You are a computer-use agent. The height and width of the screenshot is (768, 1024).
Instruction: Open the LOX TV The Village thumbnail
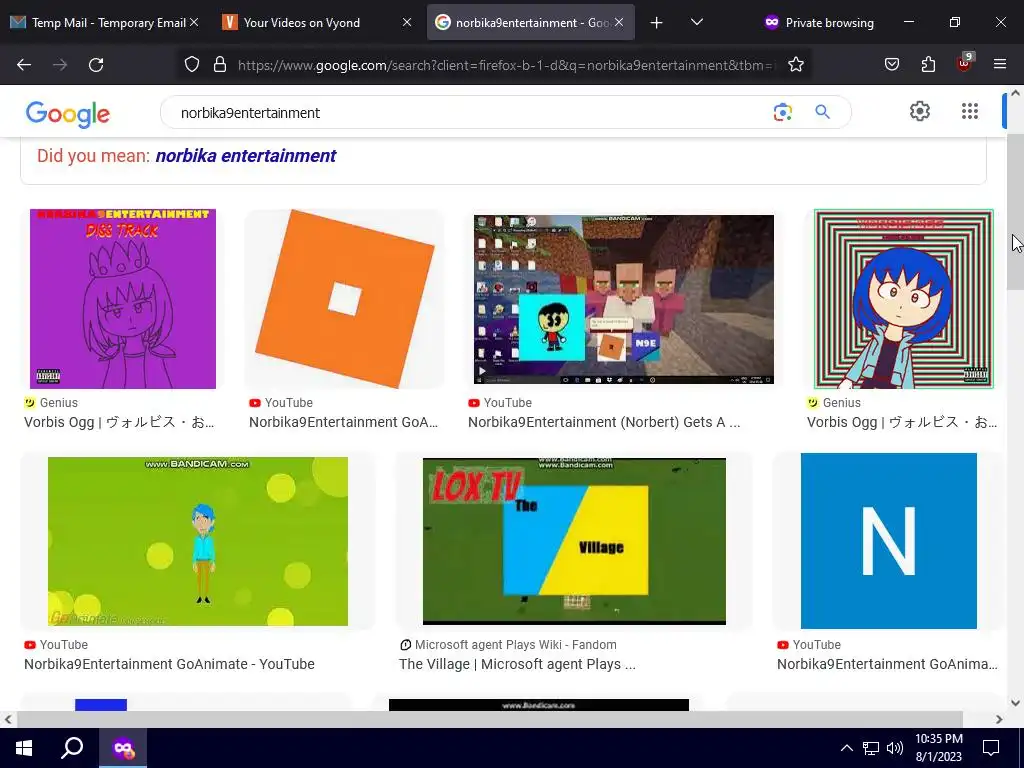click(574, 541)
